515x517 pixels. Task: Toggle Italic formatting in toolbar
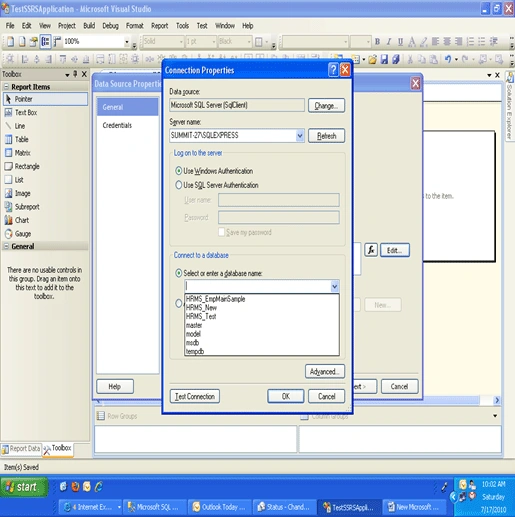pyautogui.click(x=389, y=42)
